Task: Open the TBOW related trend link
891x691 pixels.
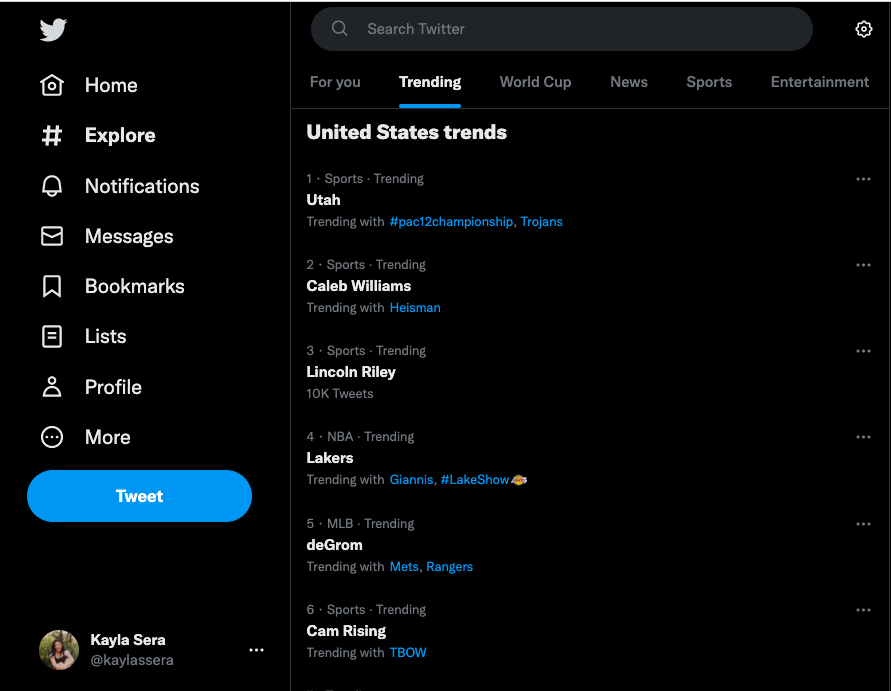Action: coord(408,652)
